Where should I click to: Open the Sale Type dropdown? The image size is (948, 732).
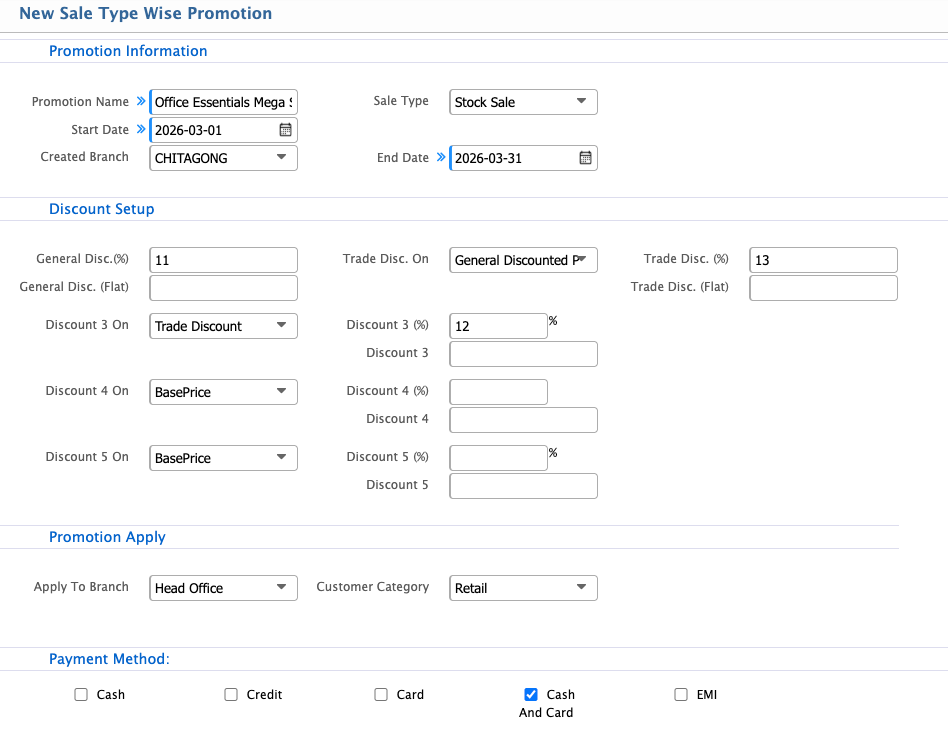coord(523,102)
